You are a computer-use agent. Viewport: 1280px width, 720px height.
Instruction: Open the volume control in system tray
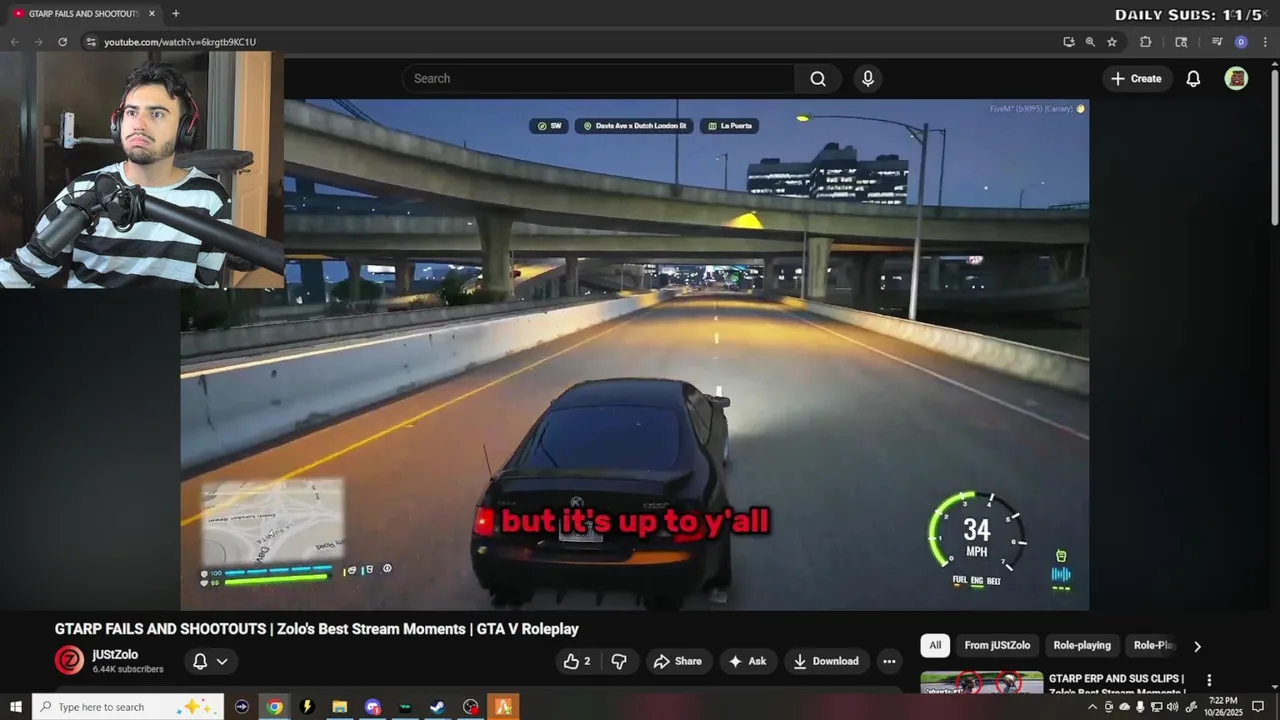pyautogui.click(x=1175, y=707)
